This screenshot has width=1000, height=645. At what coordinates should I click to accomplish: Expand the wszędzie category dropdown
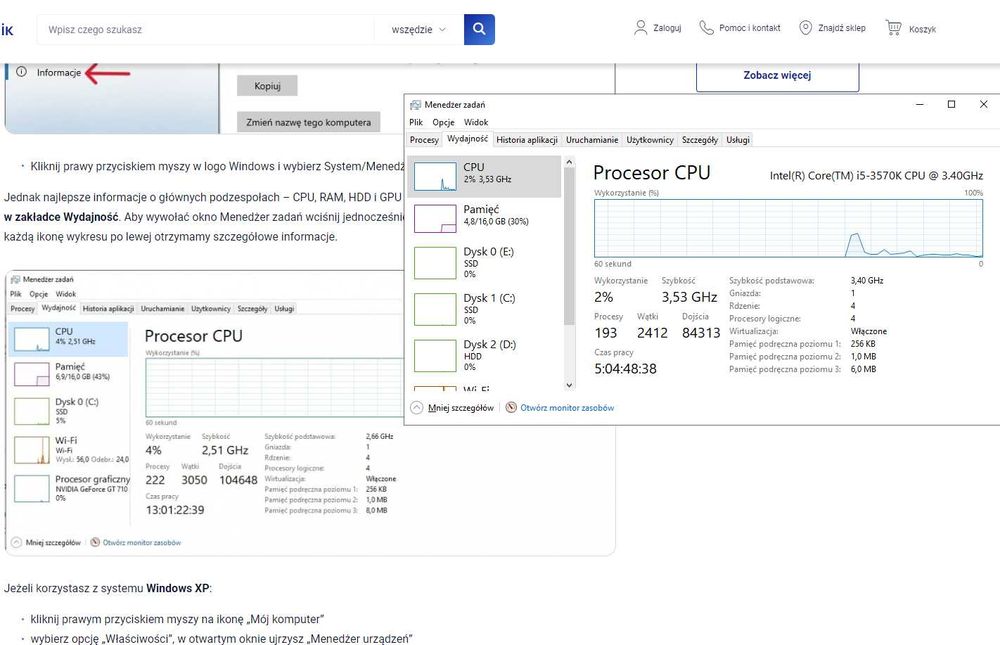pos(419,30)
